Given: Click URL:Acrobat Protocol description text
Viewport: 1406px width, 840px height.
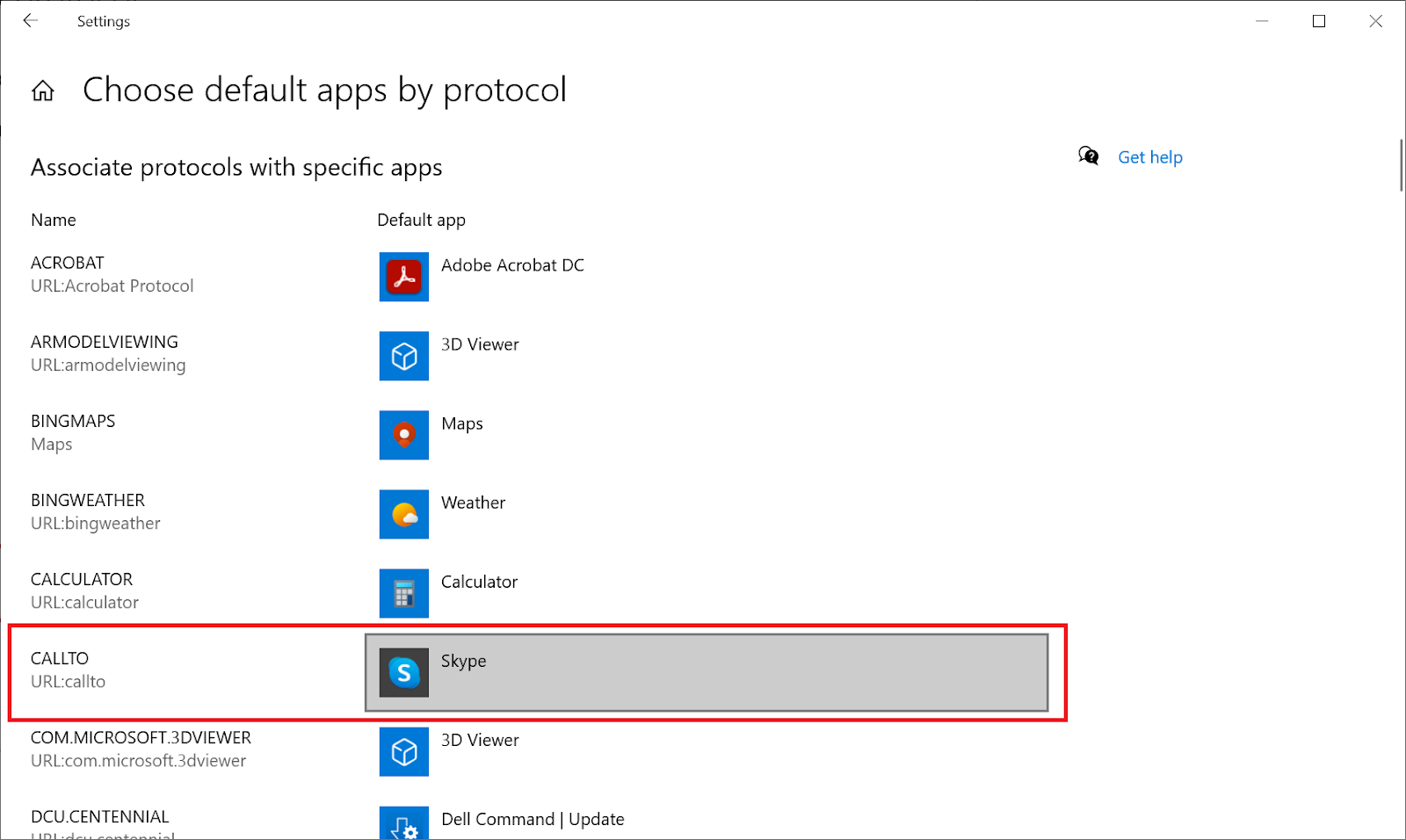Looking at the screenshot, I should pos(112,286).
